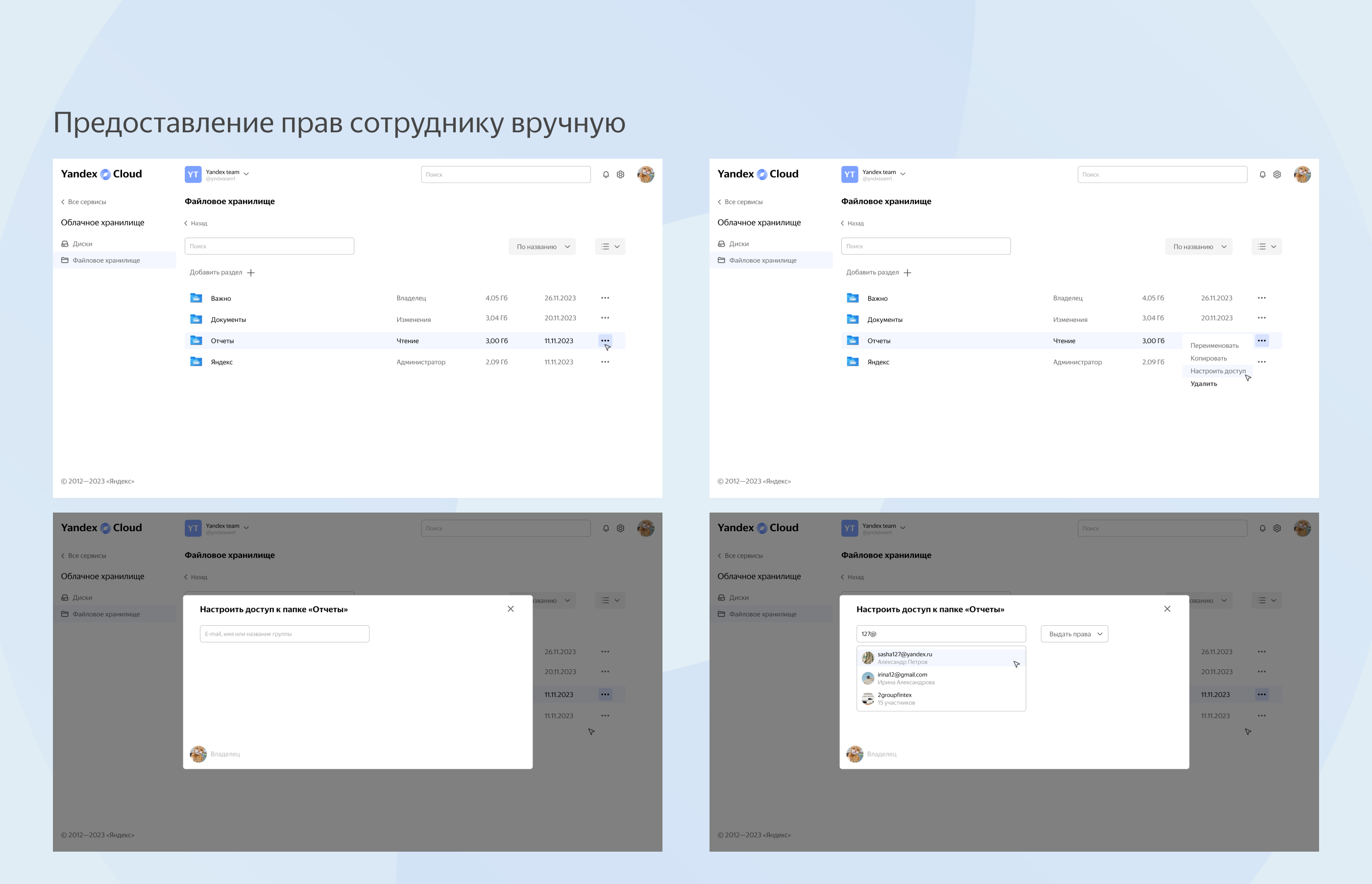Select "Настроить доступ" from the context menu
This screenshot has height=884, width=1372.
[x=1217, y=371]
